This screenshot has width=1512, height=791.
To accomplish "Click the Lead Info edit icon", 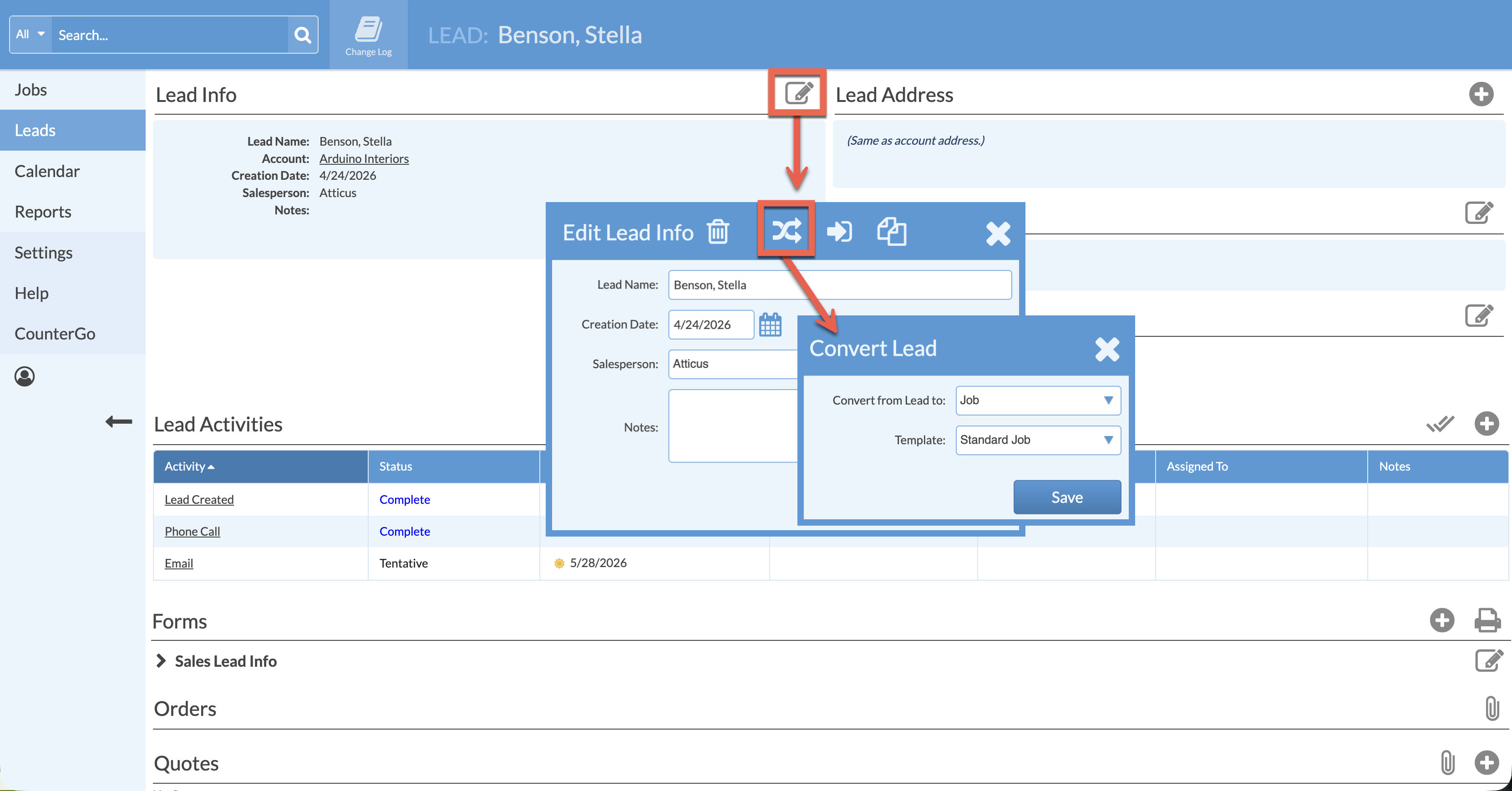I will (x=798, y=93).
